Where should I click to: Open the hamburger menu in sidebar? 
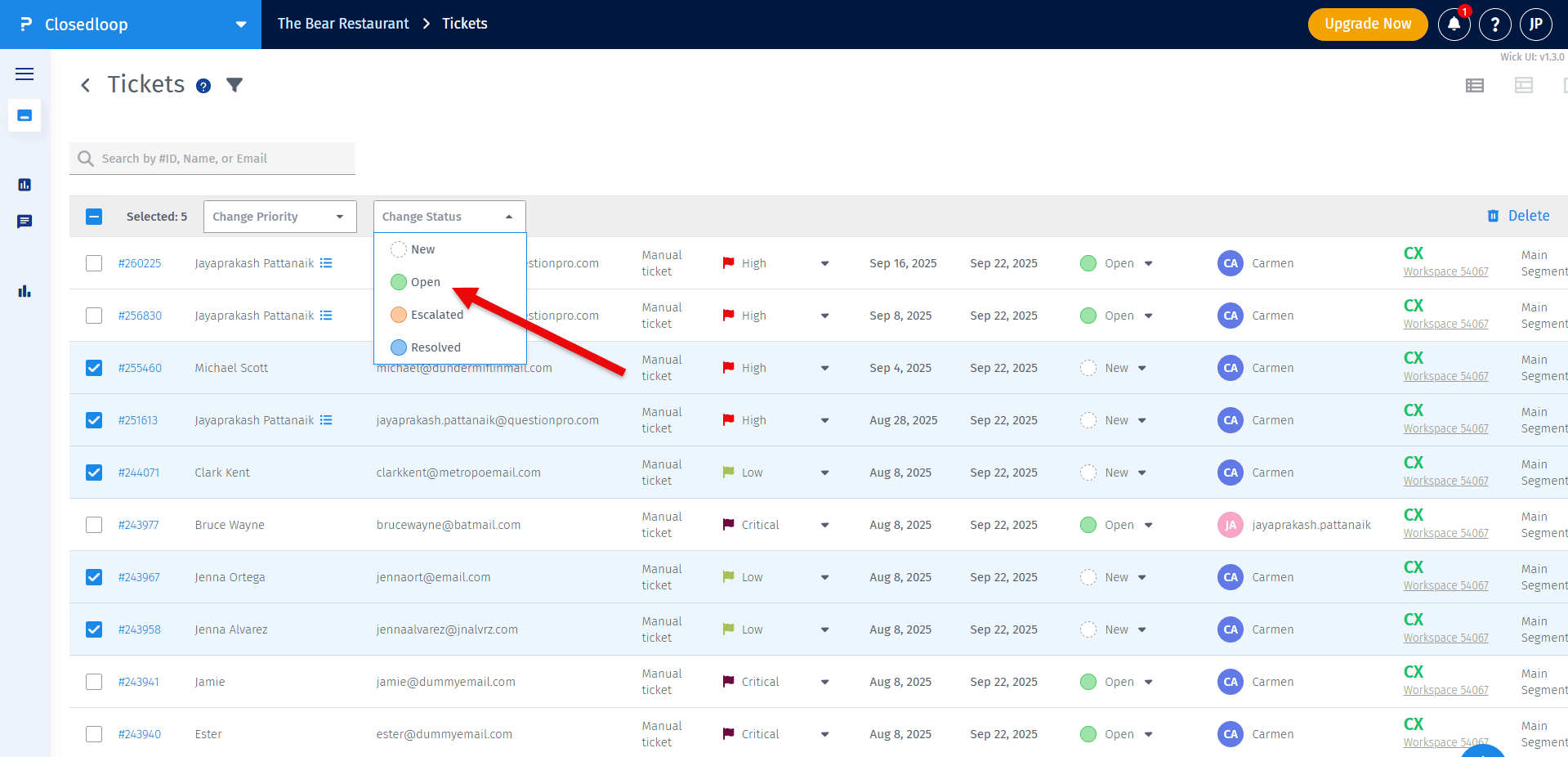click(25, 74)
